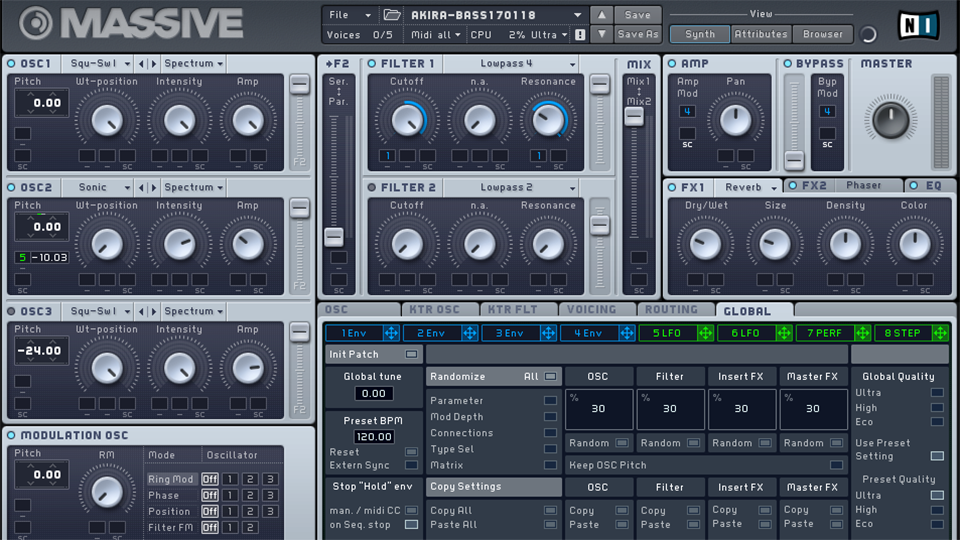
Task: Click the OSC1 Wt-position knob
Action: pyautogui.click(x=107, y=119)
